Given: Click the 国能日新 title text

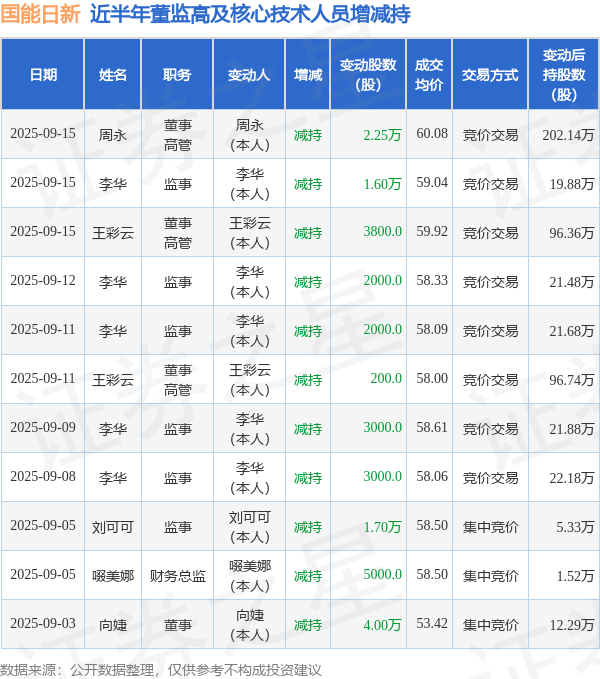Looking at the screenshot, I should (x=40, y=14).
